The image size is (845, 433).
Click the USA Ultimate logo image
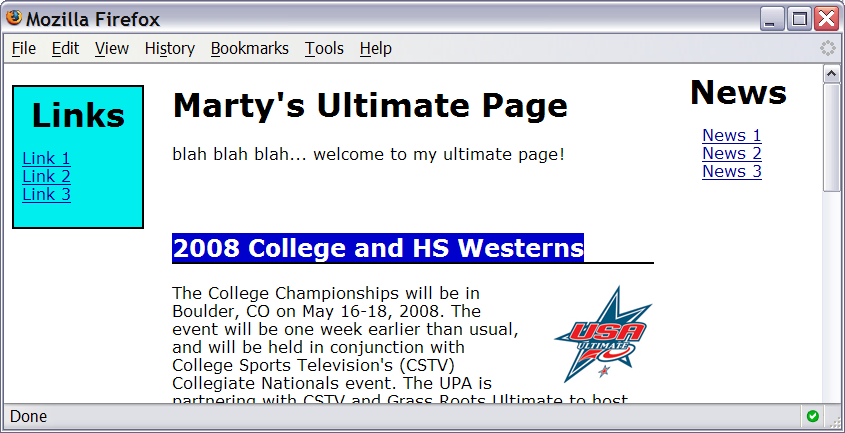coord(602,334)
